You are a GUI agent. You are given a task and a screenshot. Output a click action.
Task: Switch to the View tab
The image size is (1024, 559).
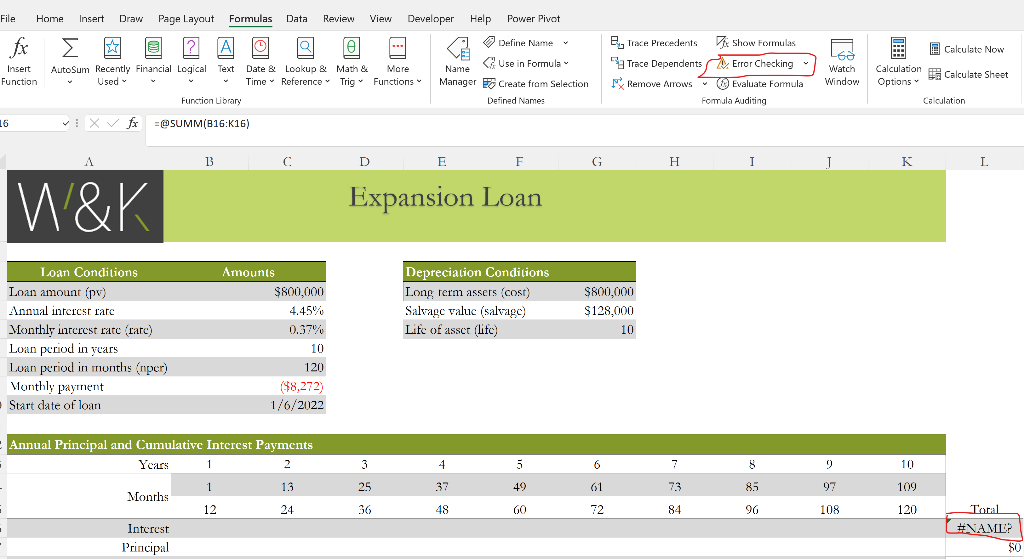point(381,18)
